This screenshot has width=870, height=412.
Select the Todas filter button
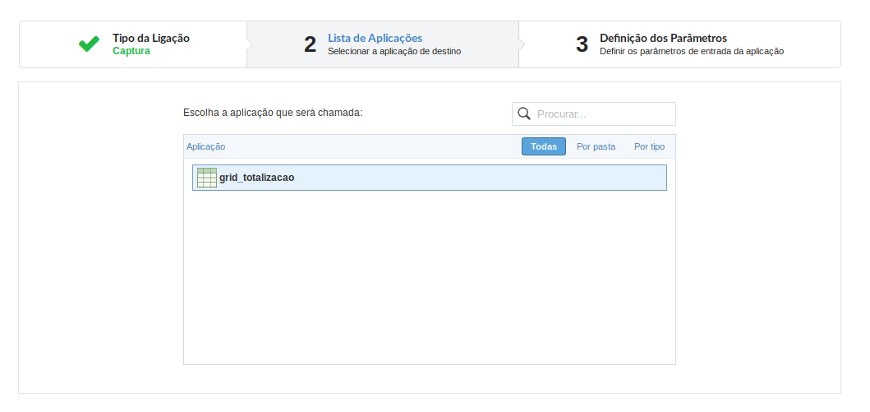(x=543, y=146)
